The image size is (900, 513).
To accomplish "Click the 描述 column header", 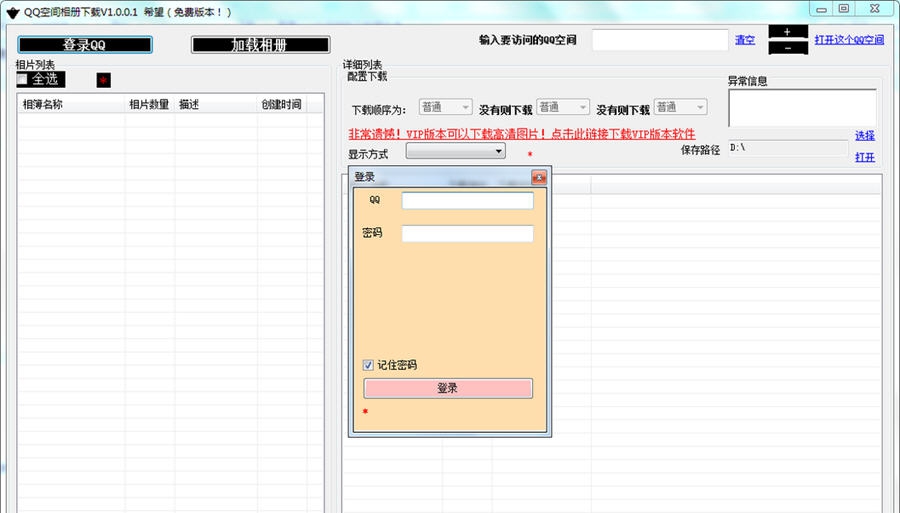I will [215, 104].
